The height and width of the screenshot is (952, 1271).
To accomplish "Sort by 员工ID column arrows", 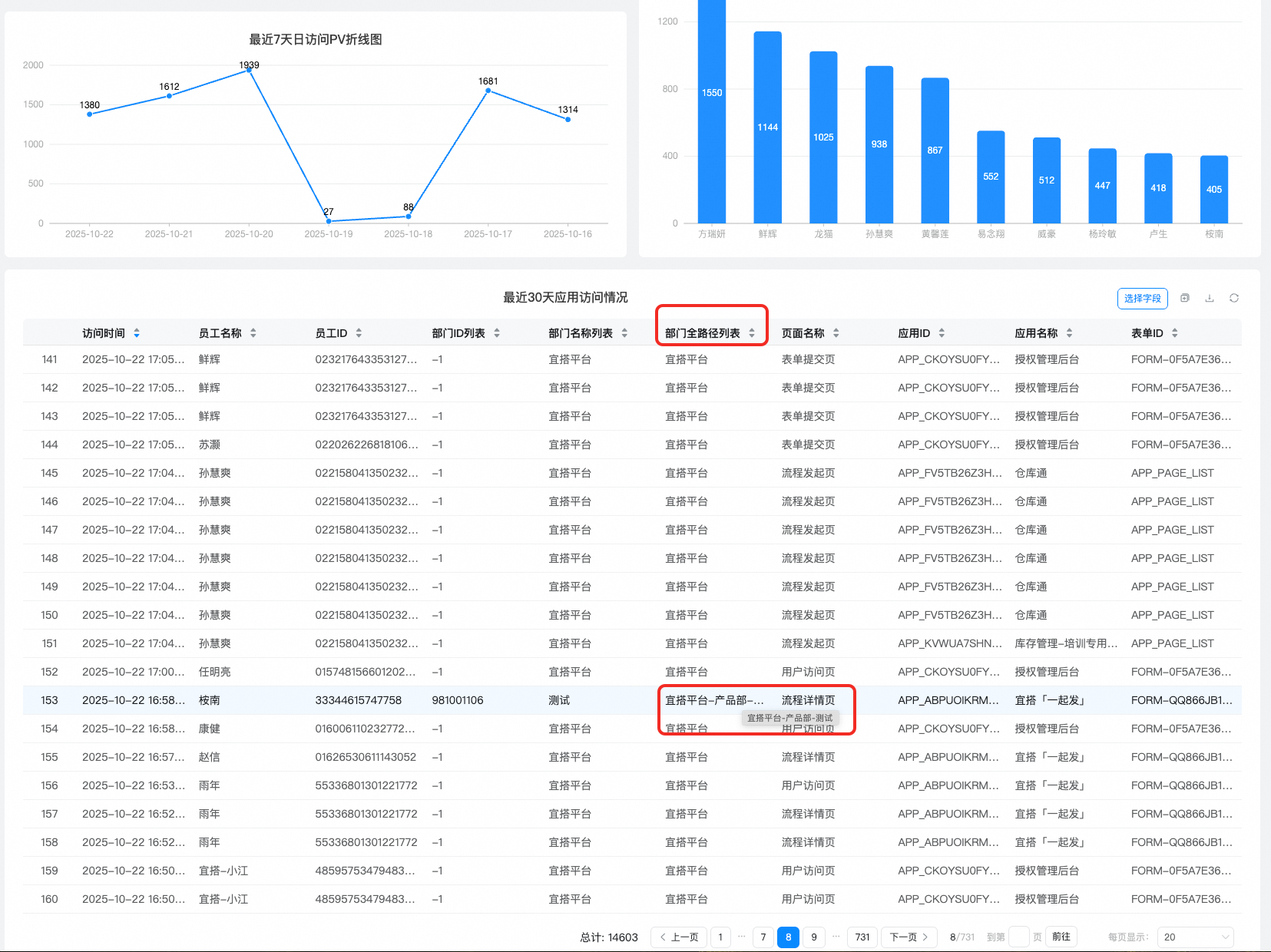I will 359,333.
